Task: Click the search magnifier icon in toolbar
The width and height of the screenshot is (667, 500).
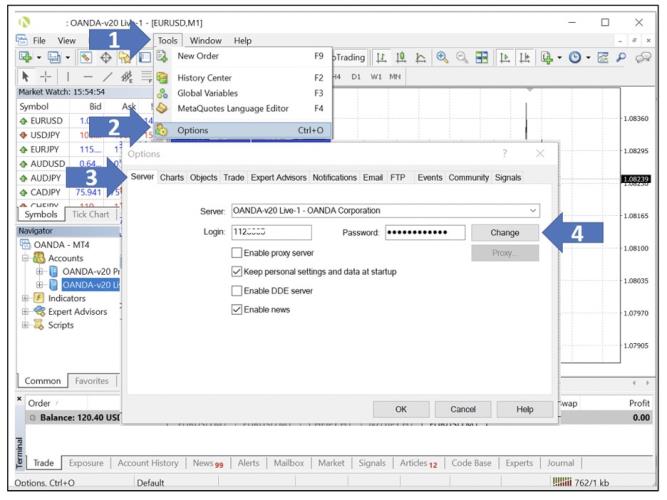Action: (621, 57)
